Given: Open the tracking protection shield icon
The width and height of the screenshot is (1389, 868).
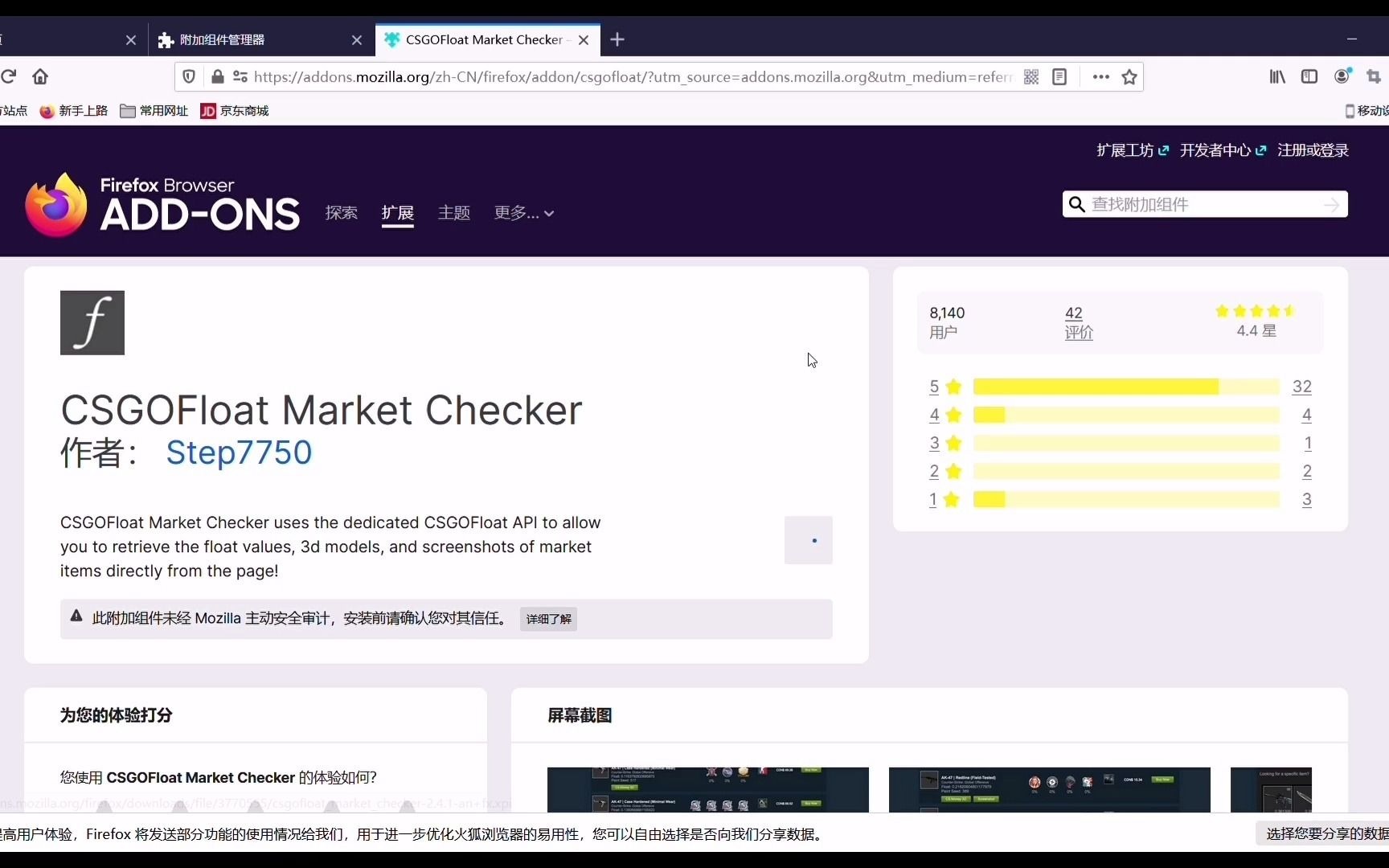Looking at the screenshot, I should click(190, 76).
